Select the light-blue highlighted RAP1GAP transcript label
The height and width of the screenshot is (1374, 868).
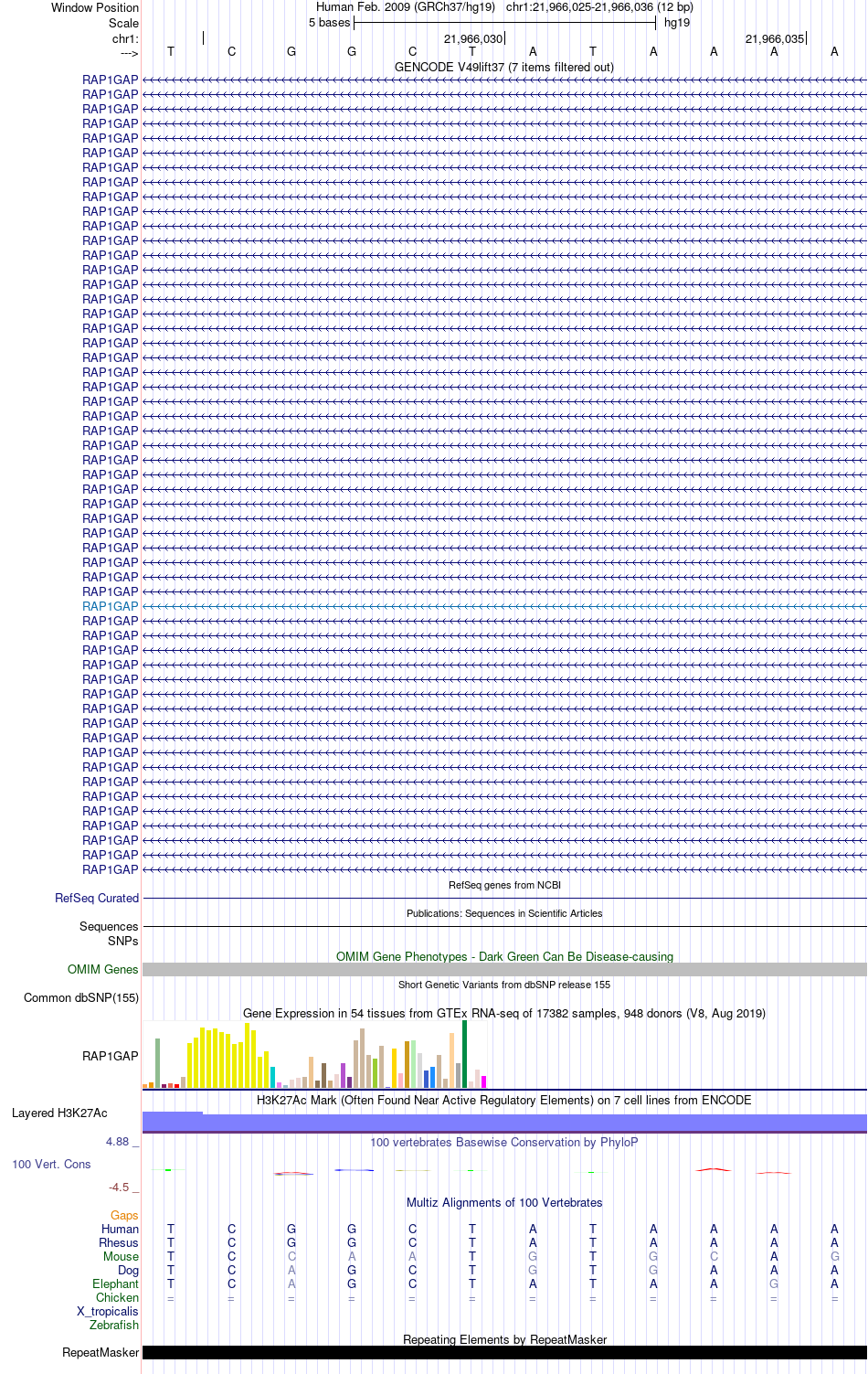pyautogui.click(x=111, y=606)
